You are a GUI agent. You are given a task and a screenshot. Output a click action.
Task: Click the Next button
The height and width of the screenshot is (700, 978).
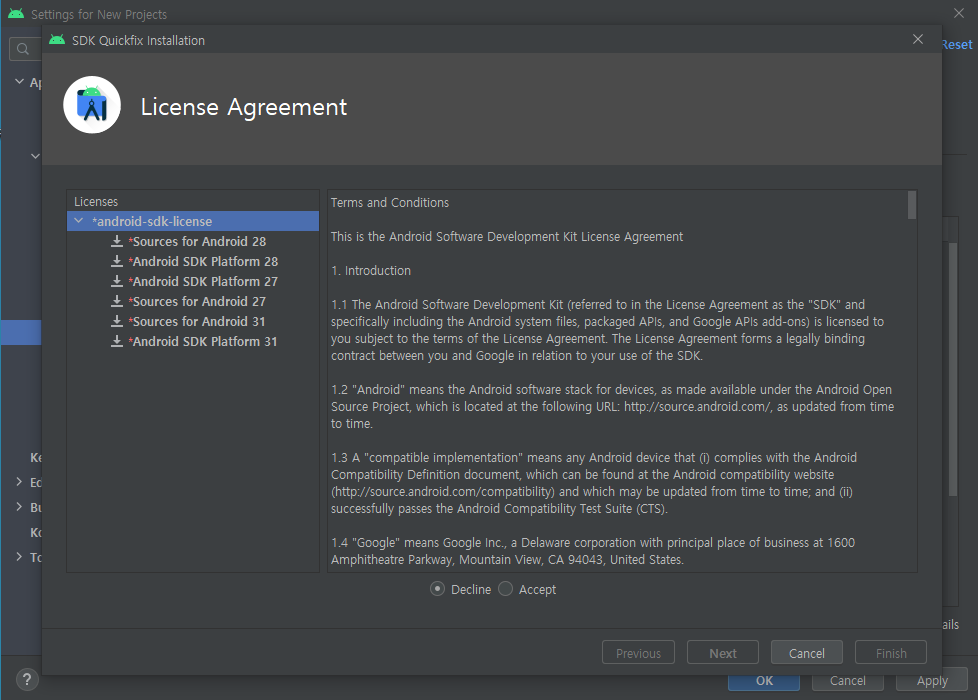[x=722, y=653]
